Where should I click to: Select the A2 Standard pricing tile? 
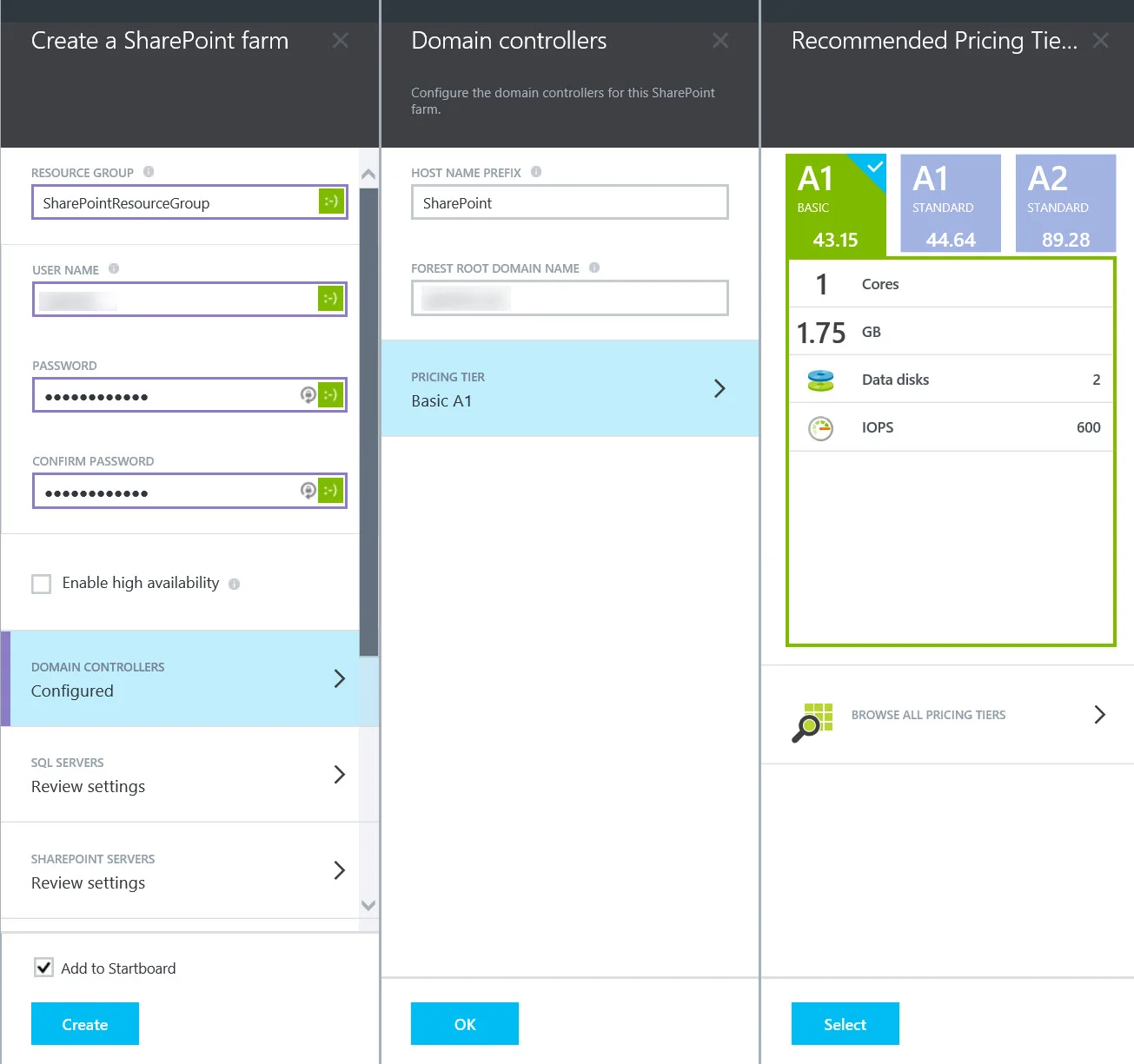(1065, 202)
